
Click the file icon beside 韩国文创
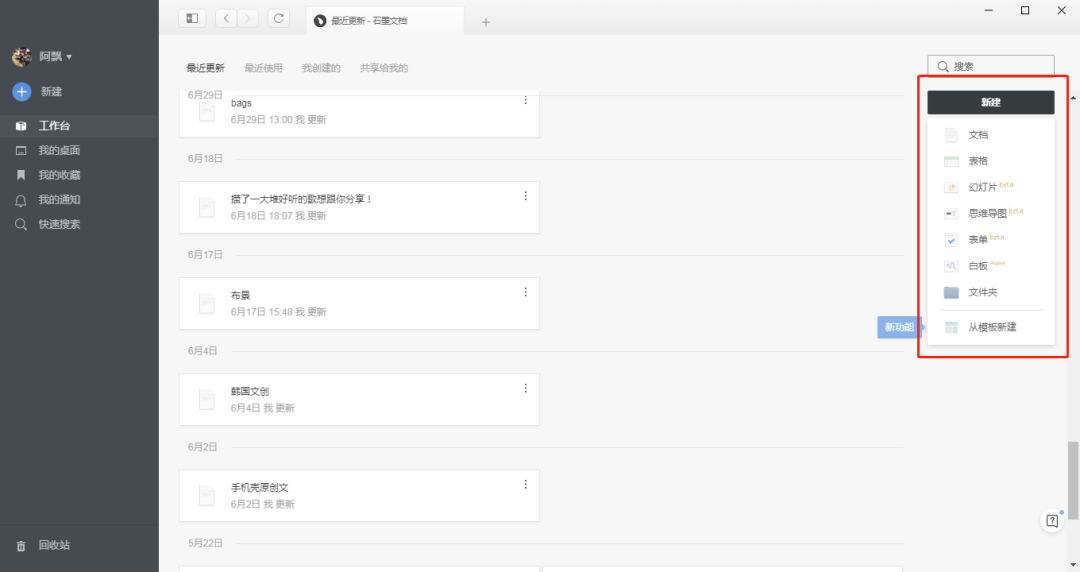pyautogui.click(x=207, y=400)
